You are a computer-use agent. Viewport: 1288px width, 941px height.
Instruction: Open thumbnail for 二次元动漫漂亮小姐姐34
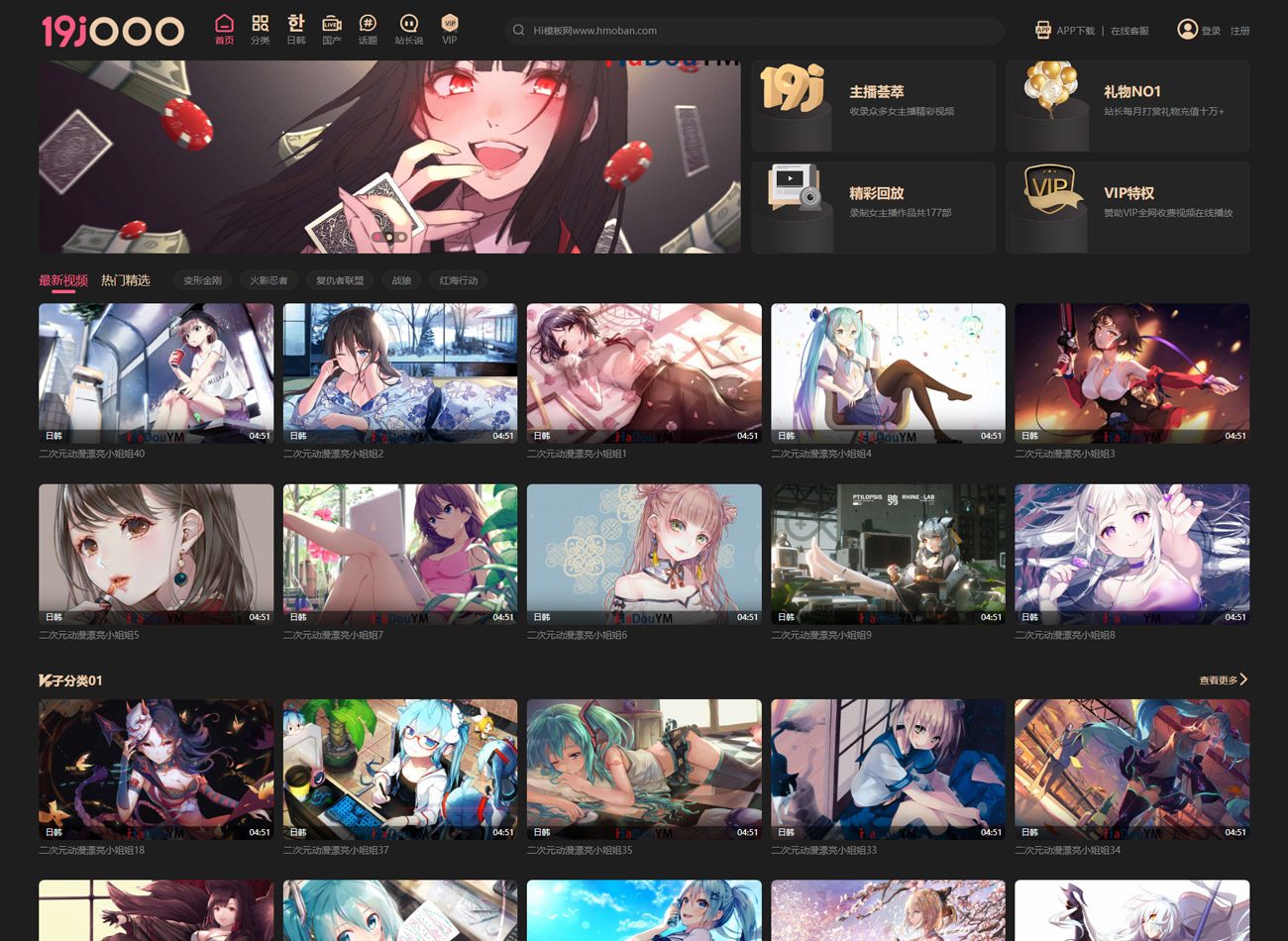(x=1132, y=770)
